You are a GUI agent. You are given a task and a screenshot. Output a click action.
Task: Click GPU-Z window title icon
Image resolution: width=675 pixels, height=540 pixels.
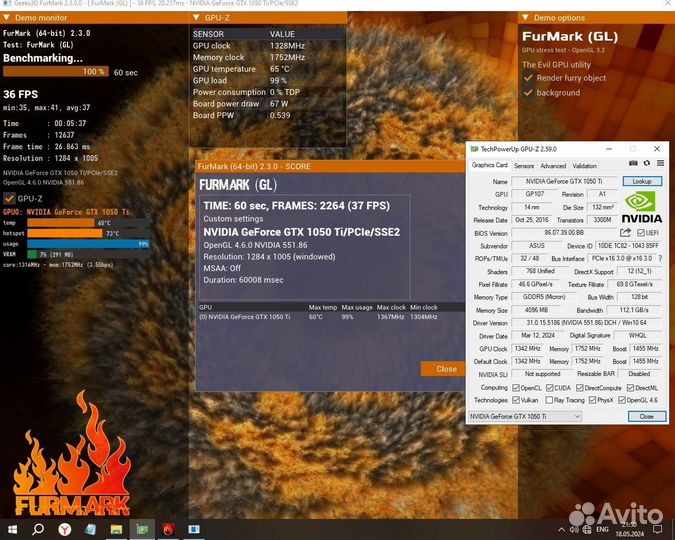[474, 149]
